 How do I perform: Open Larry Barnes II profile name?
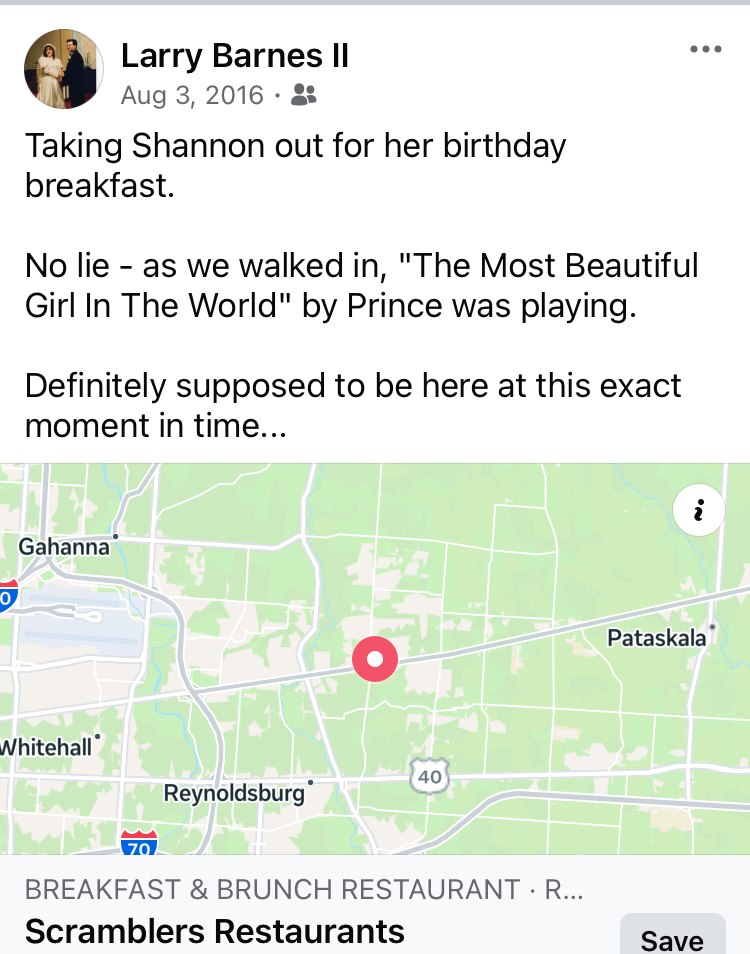(235, 56)
